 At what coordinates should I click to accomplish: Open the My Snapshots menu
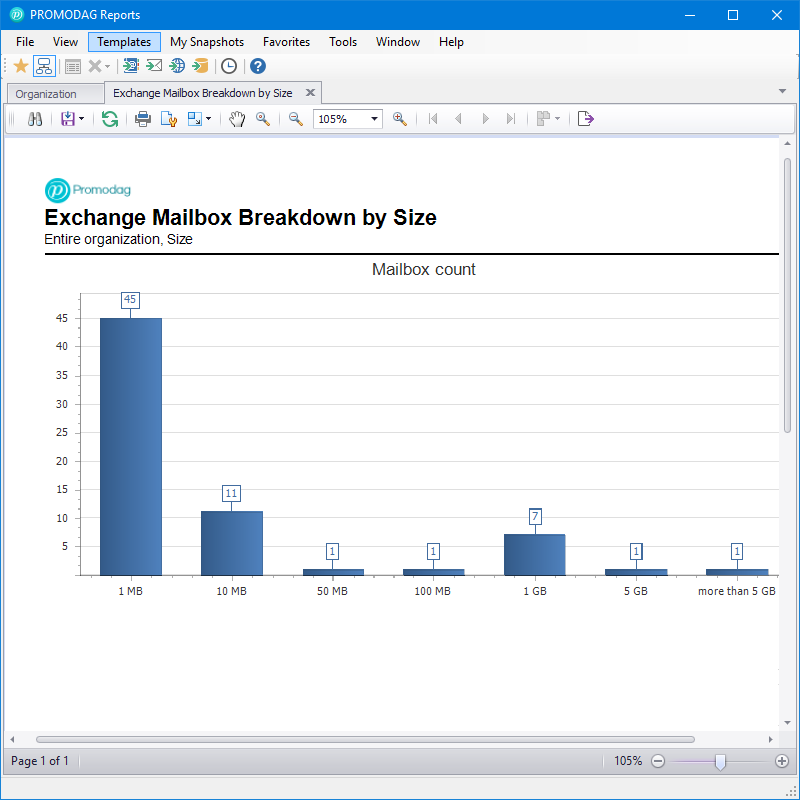click(207, 42)
